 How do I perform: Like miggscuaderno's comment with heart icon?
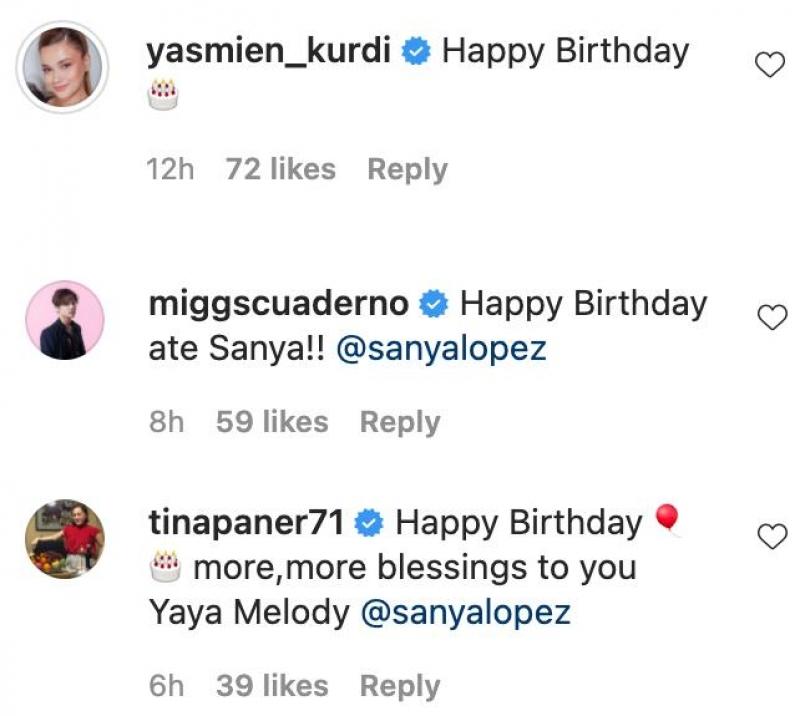772,317
